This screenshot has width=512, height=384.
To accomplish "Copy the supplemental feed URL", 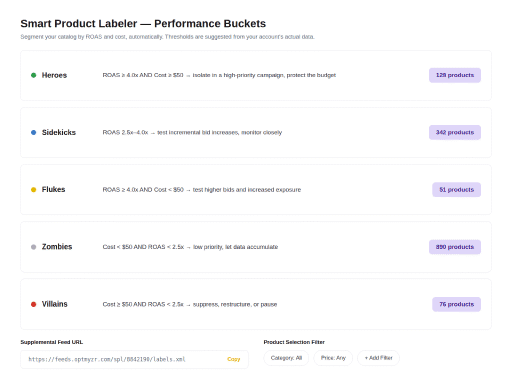I will pyautogui.click(x=233, y=359).
